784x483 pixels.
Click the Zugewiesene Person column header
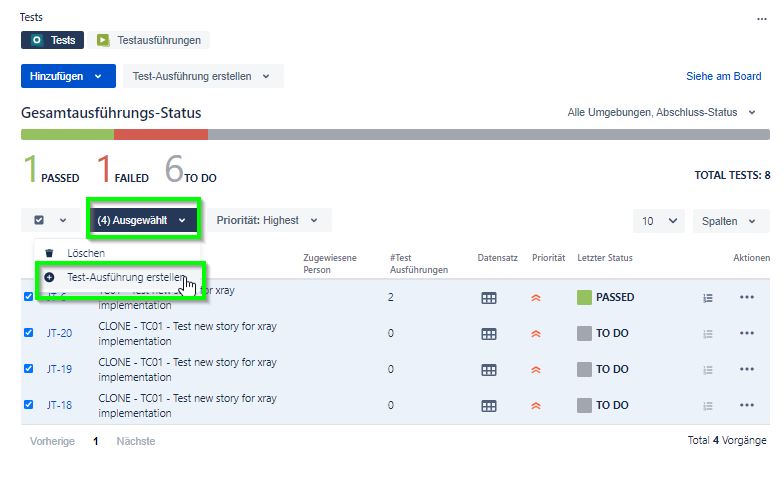pos(330,264)
